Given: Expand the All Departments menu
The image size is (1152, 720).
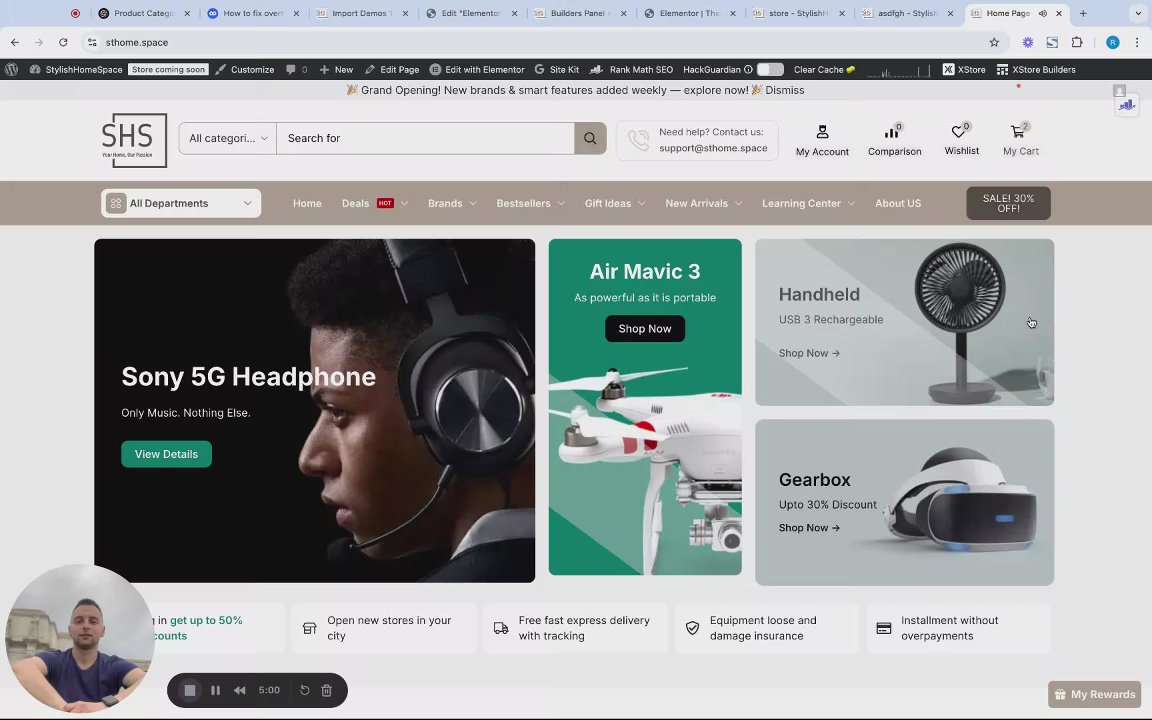Looking at the screenshot, I should click(x=181, y=204).
